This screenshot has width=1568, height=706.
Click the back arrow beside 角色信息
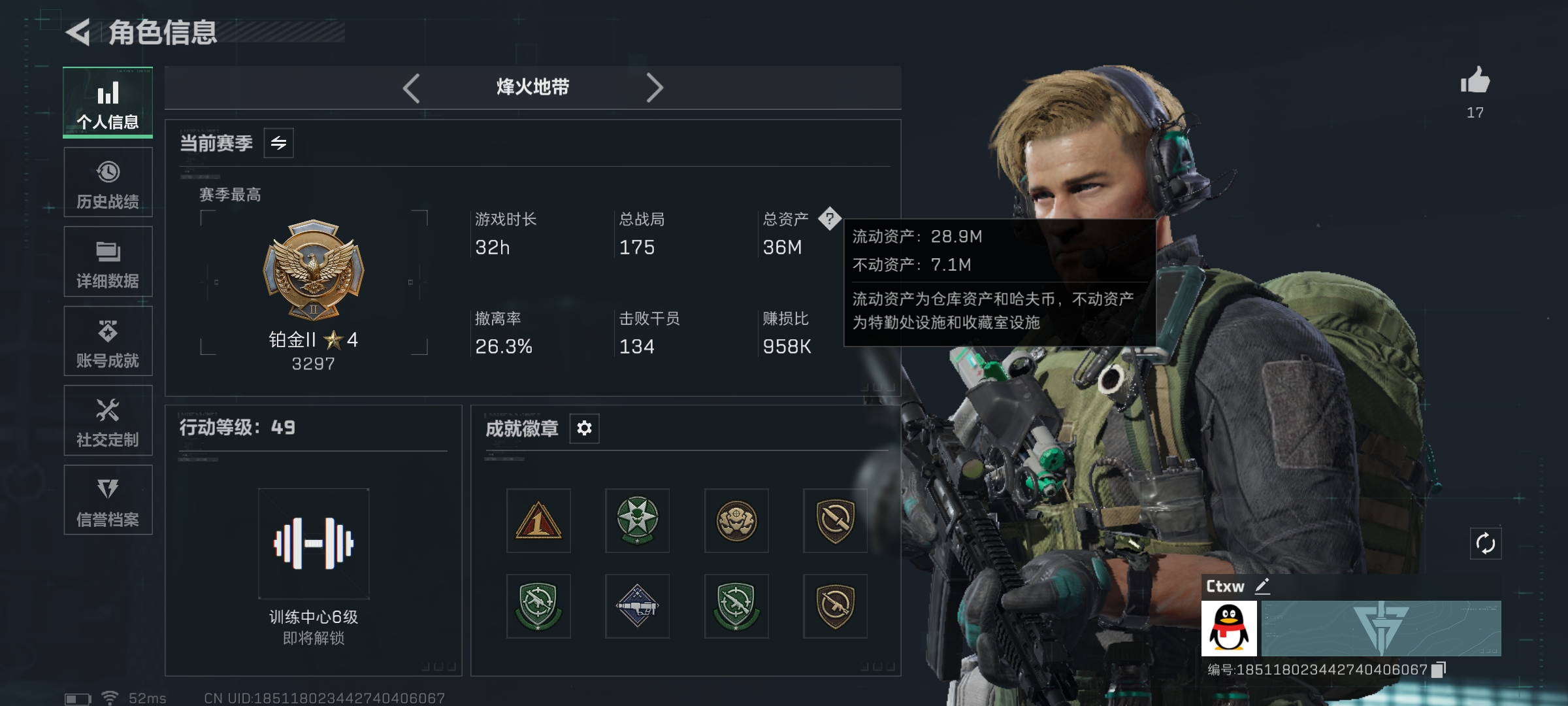[x=78, y=32]
